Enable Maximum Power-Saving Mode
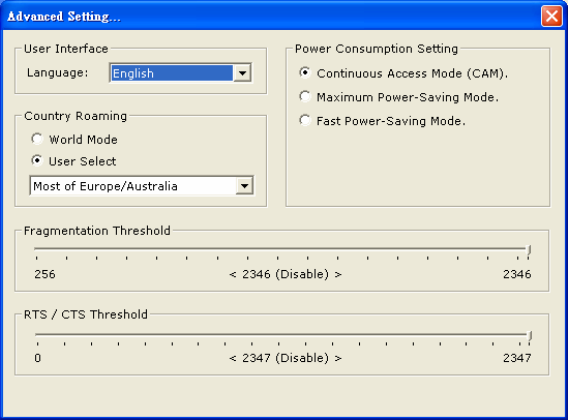The width and height of the screenshot is (568, 420). coord(305,97)
